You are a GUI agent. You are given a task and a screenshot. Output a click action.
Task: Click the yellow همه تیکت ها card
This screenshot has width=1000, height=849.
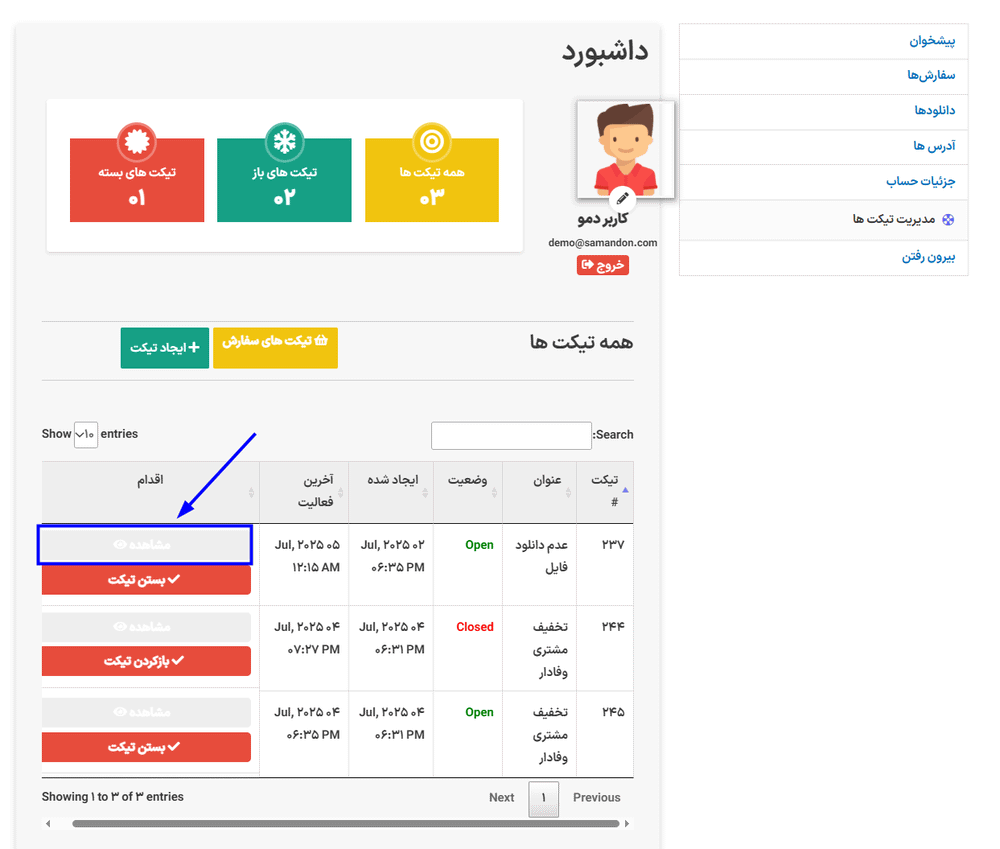pos(432,180)
